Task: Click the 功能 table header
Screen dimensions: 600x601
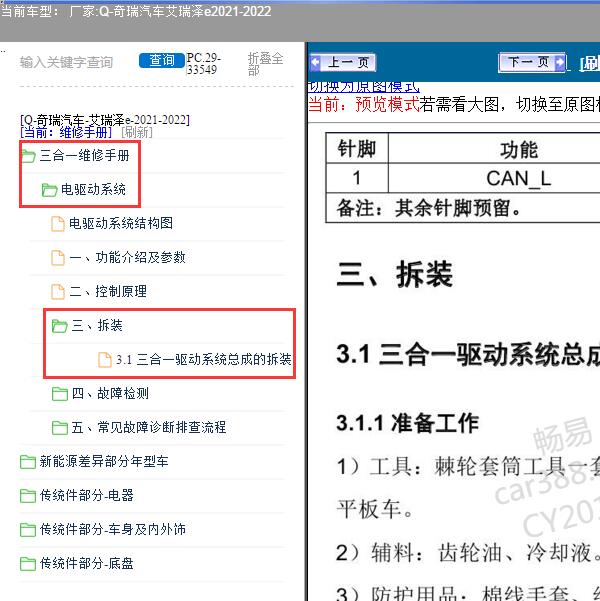Action: (518, 149)
